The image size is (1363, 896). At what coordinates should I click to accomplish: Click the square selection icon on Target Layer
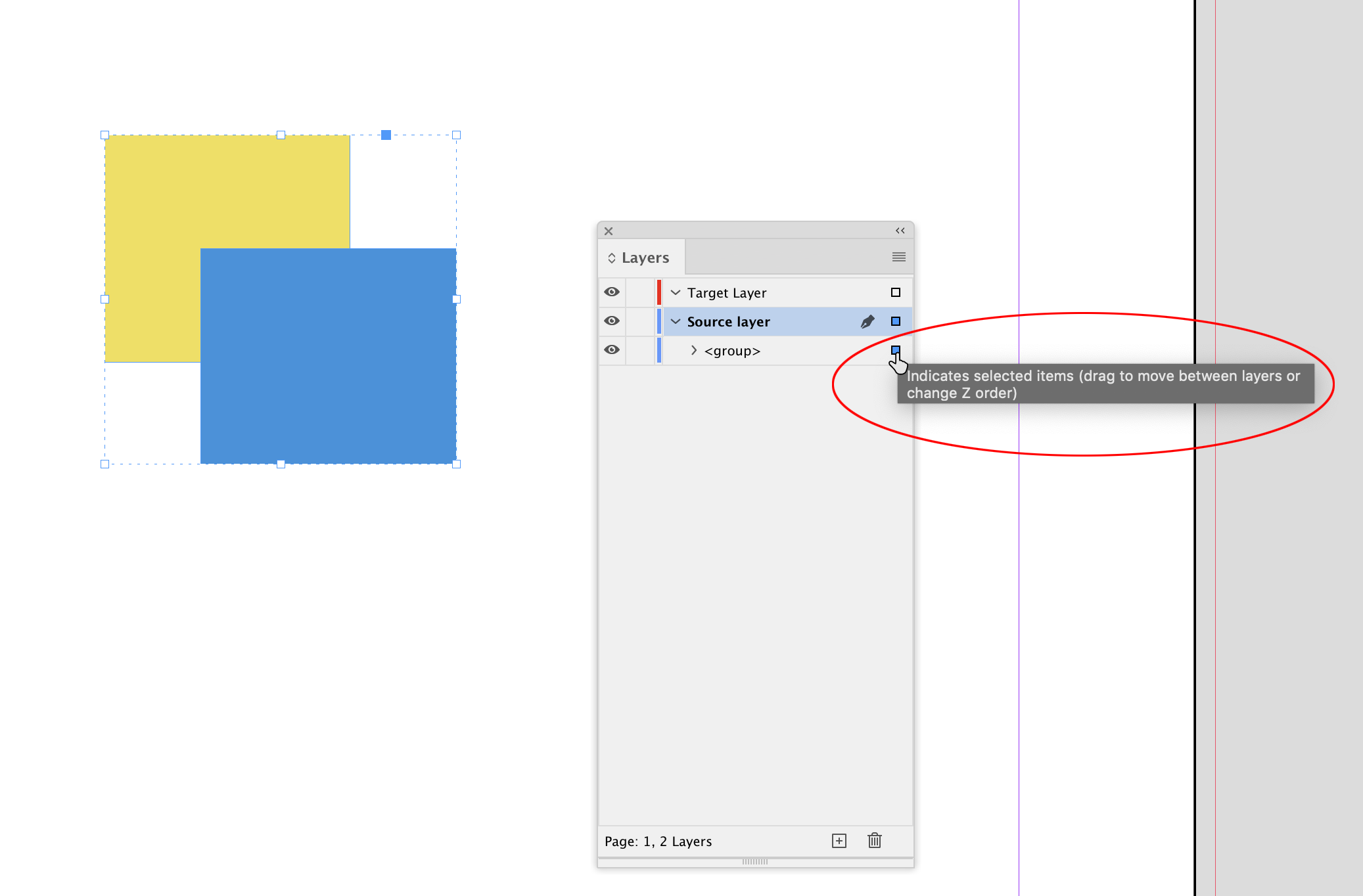[x=893, y=292]
